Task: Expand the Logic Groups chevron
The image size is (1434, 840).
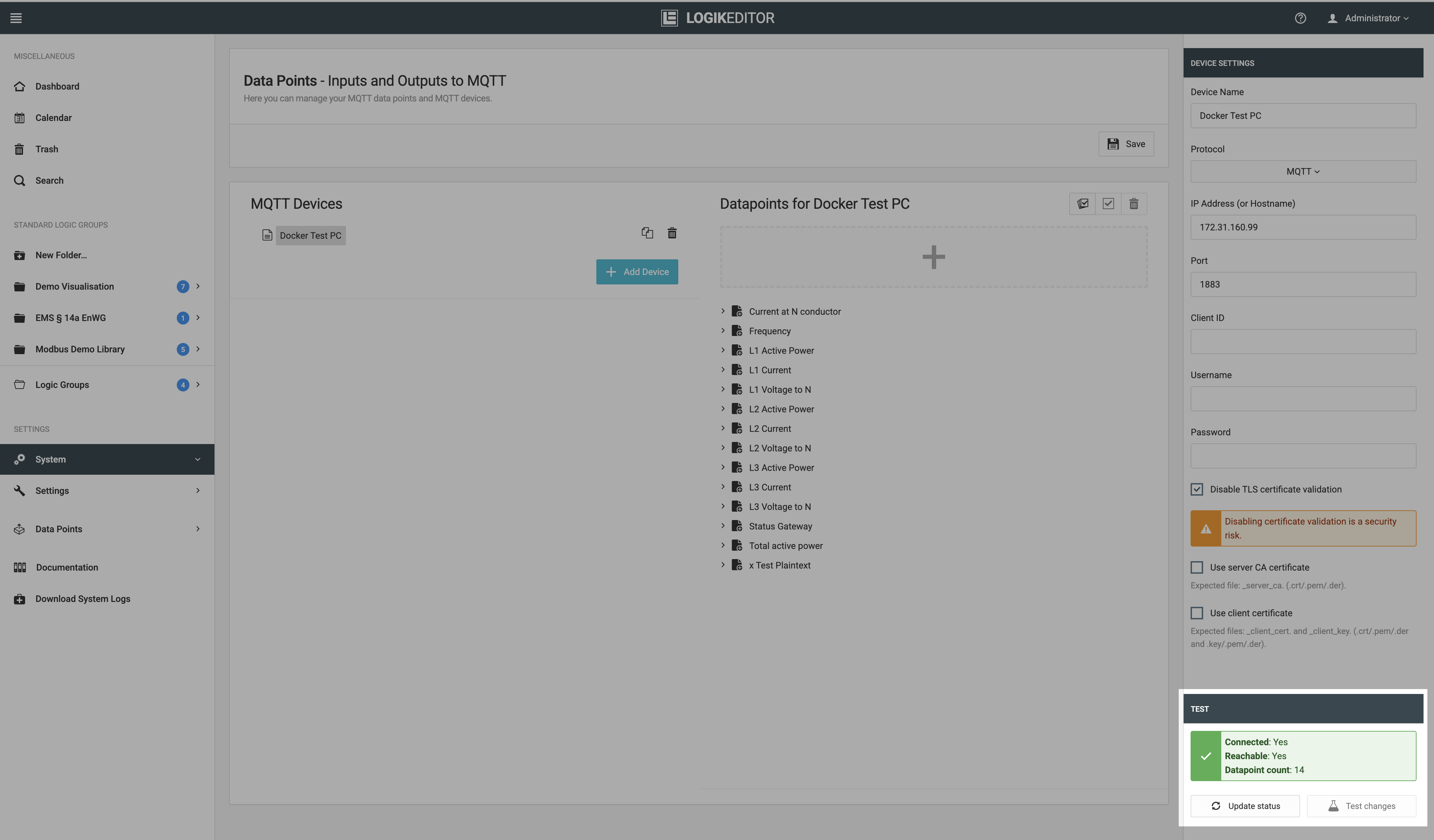Action: 197,384
